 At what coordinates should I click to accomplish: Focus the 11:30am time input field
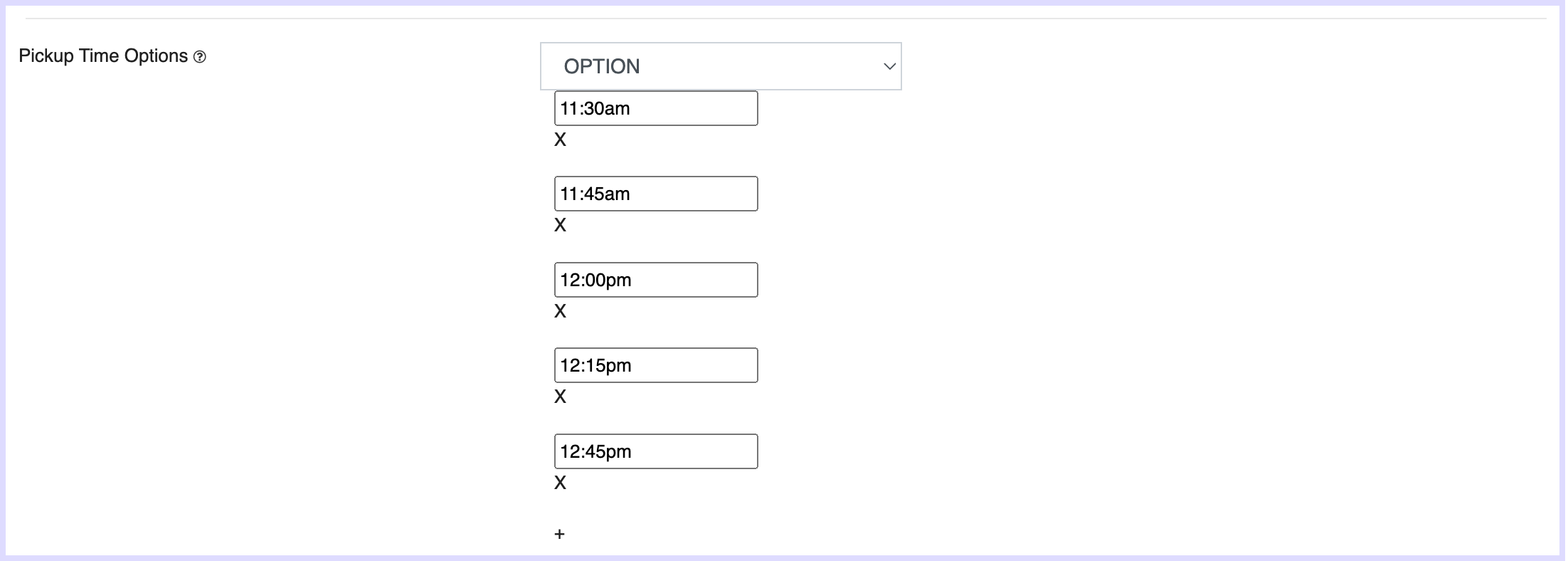click(655, 108)
